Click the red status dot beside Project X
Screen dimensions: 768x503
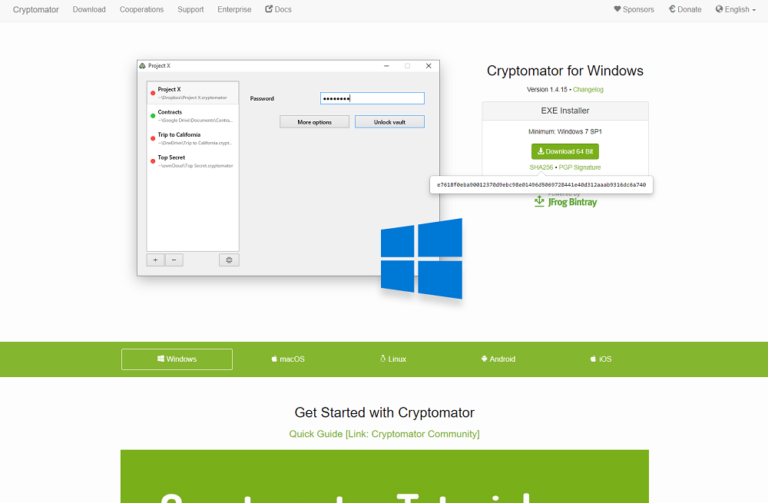point(153,93)
